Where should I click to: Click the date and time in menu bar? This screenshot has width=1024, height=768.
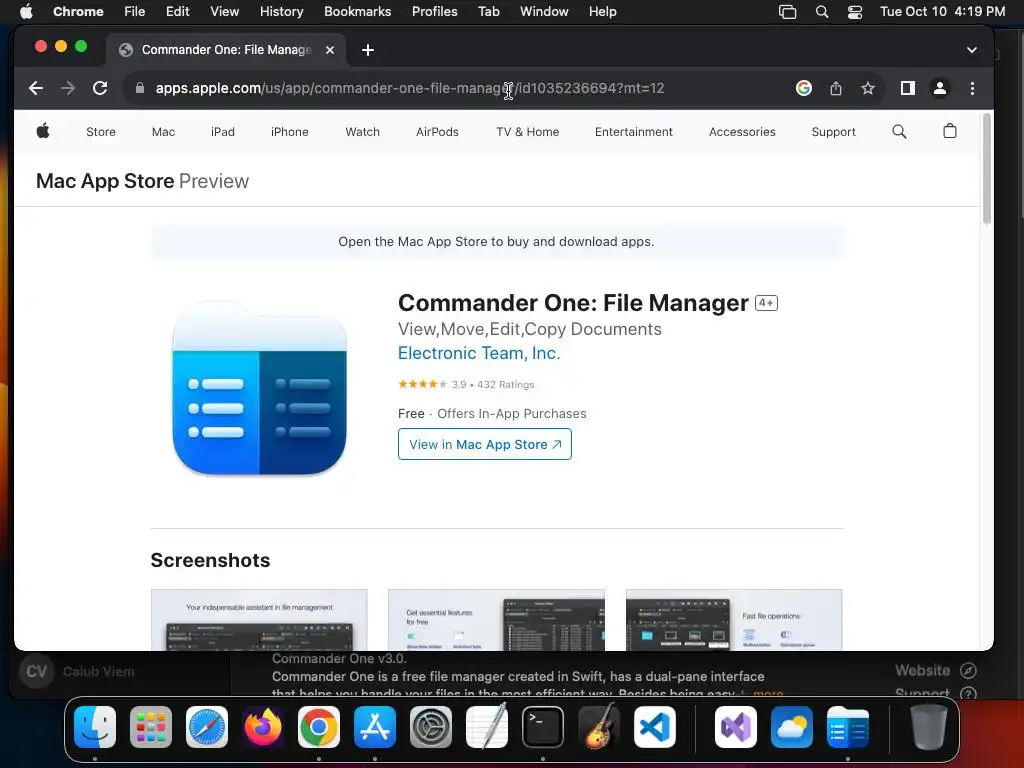tap(942, 12)
